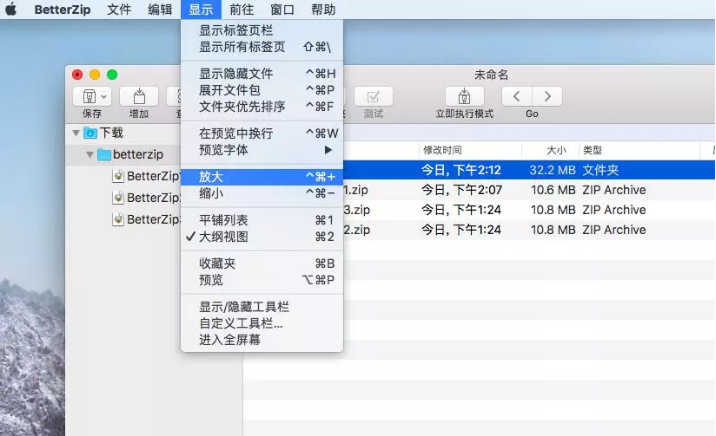The width and height of the screenshot is (716, 436).
Task: Click the 增加 toolbar icon
Action: 139,96
